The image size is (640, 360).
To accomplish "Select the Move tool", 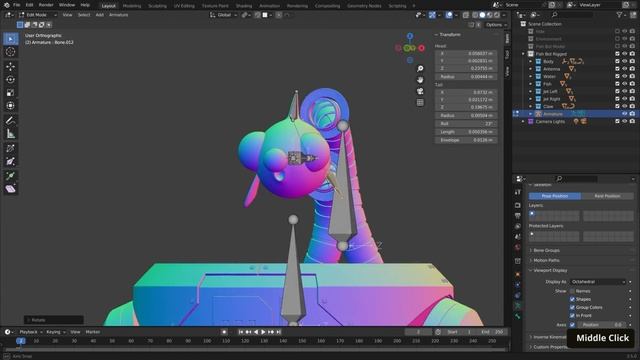I will click(11, 67).
